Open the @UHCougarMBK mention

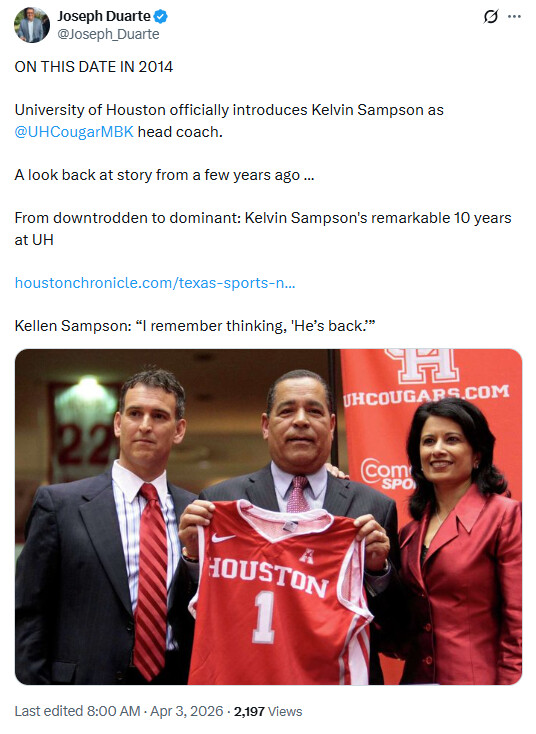pyautogui.click(x=74, y=132)
